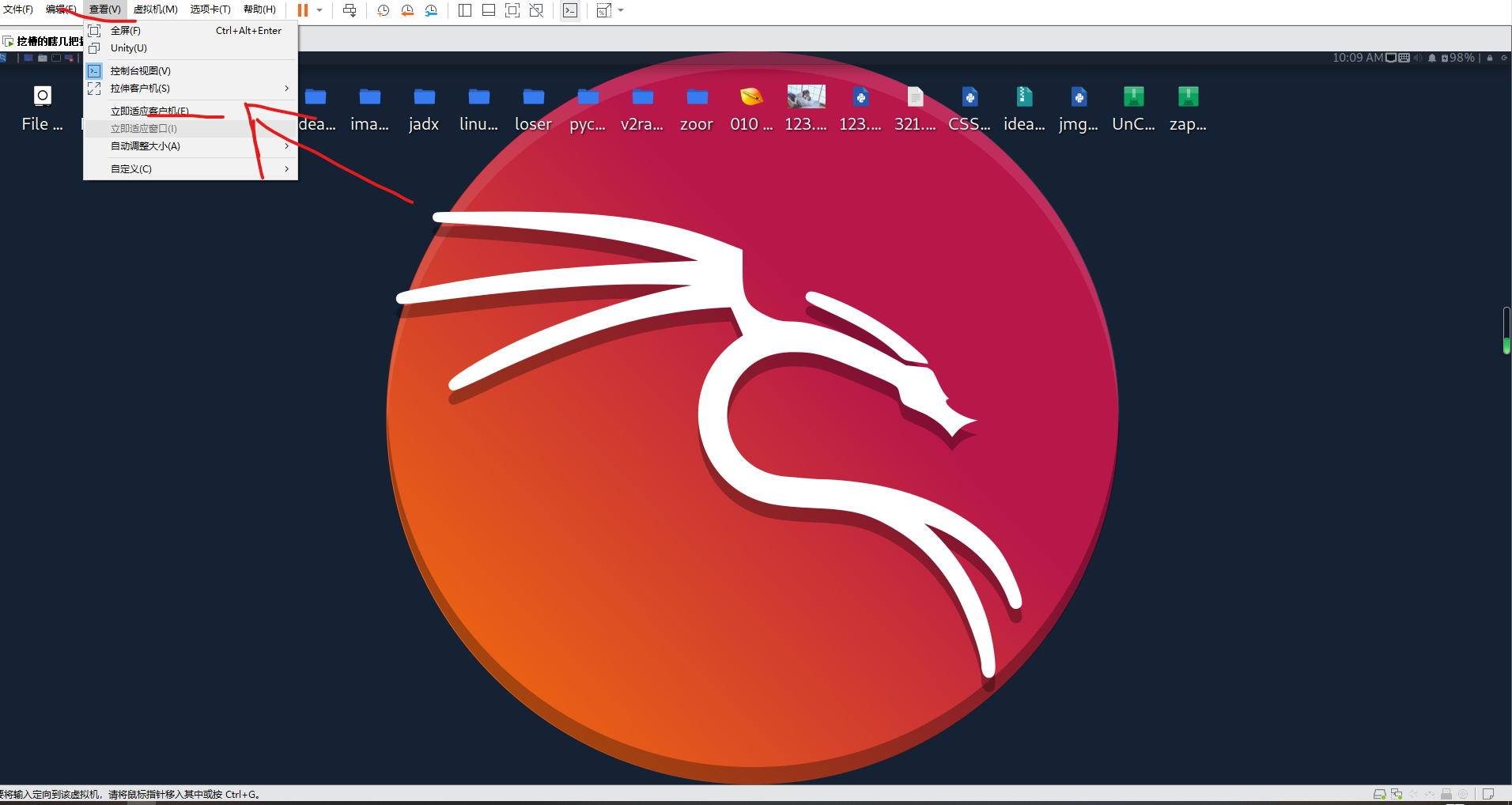Viewport: 1512px width, 805px height.
Task: Toggle 控制台视图(V) menu option
Action: 191,71
